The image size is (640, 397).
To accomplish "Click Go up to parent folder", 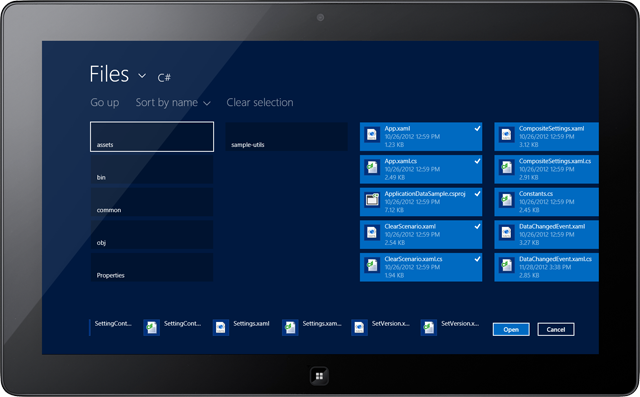I will [x=105, y=102].
